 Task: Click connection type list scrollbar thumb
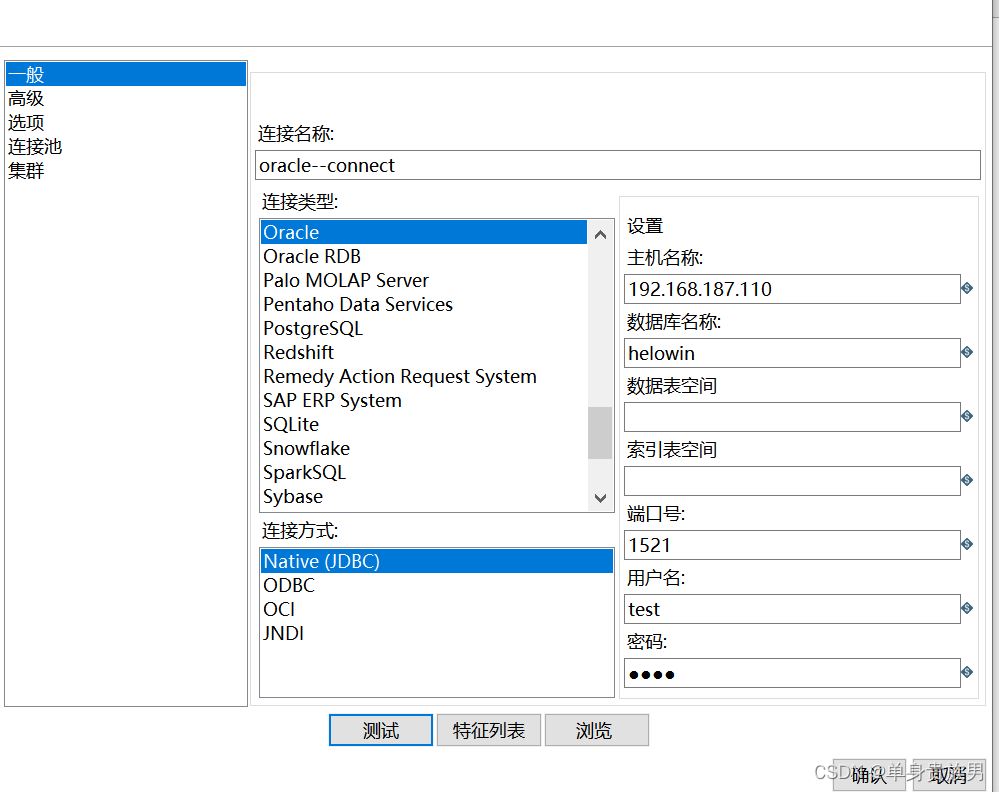click(x=600, y=433)
